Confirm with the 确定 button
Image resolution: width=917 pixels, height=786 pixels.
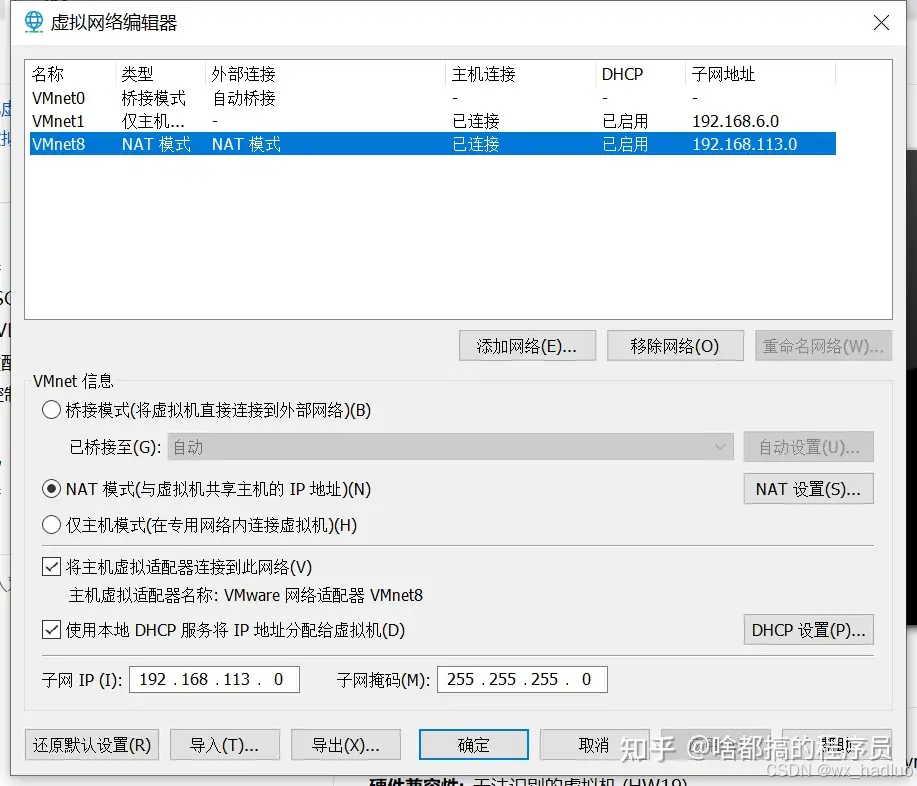(474, 744)
